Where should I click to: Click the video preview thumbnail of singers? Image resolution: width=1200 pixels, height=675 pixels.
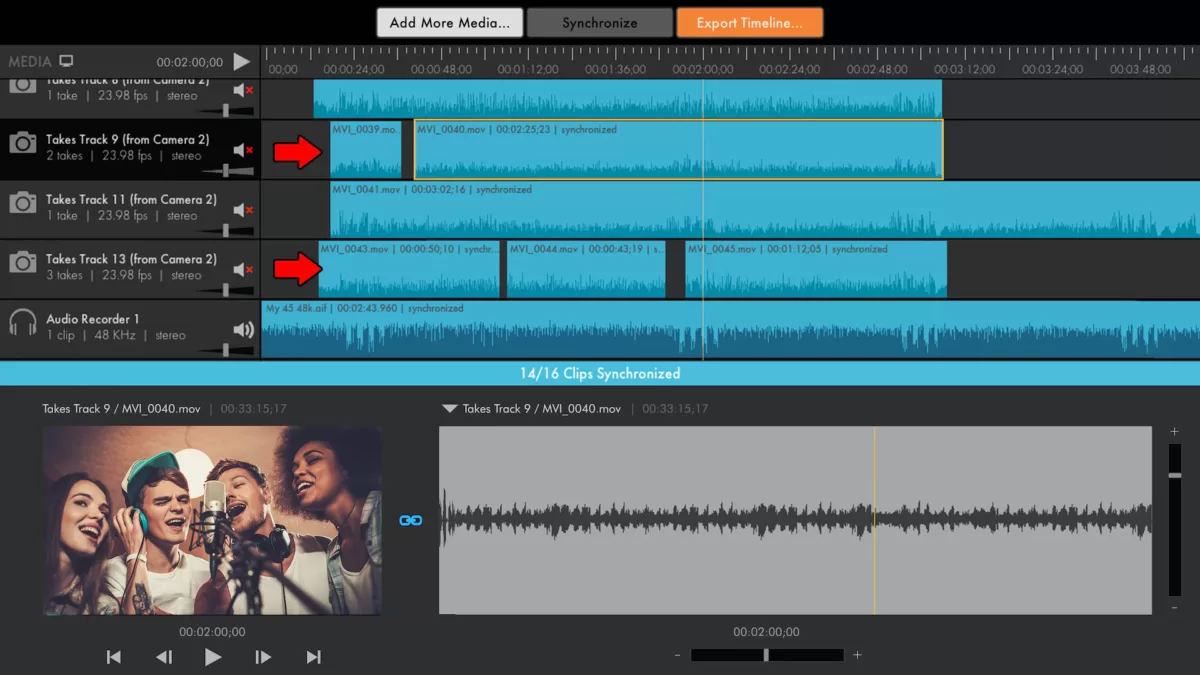click(212, 521)
